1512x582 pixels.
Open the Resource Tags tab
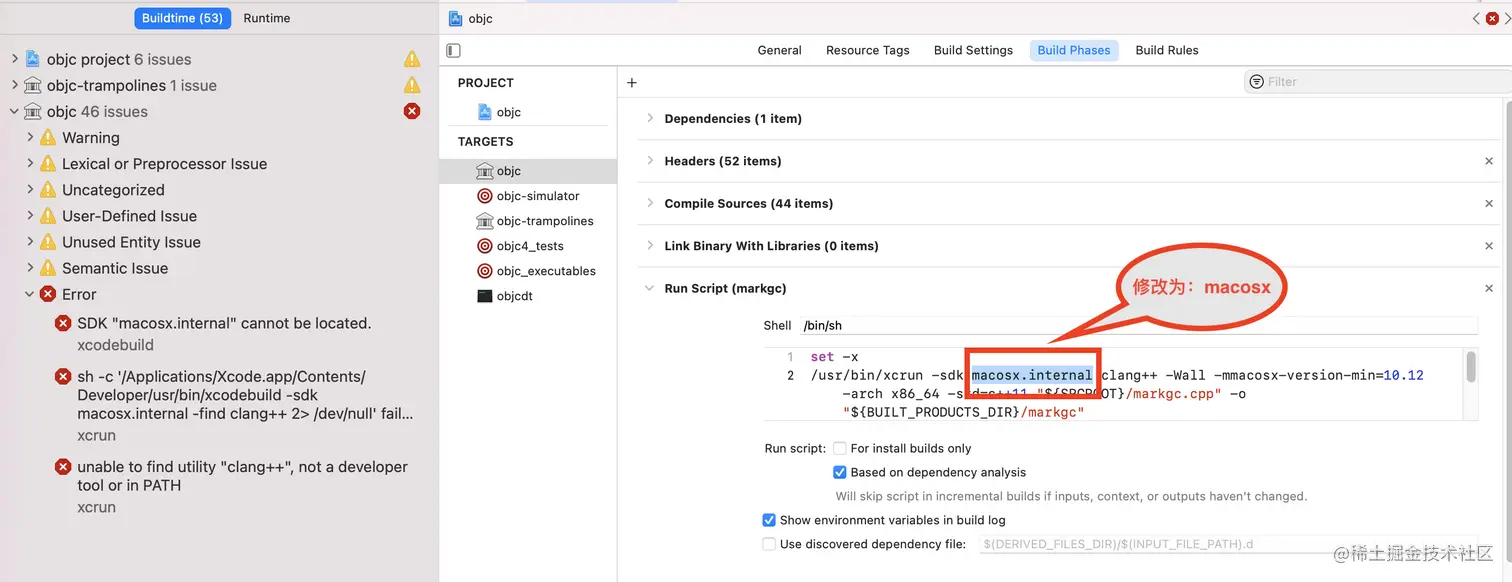[x=868, y=50]
